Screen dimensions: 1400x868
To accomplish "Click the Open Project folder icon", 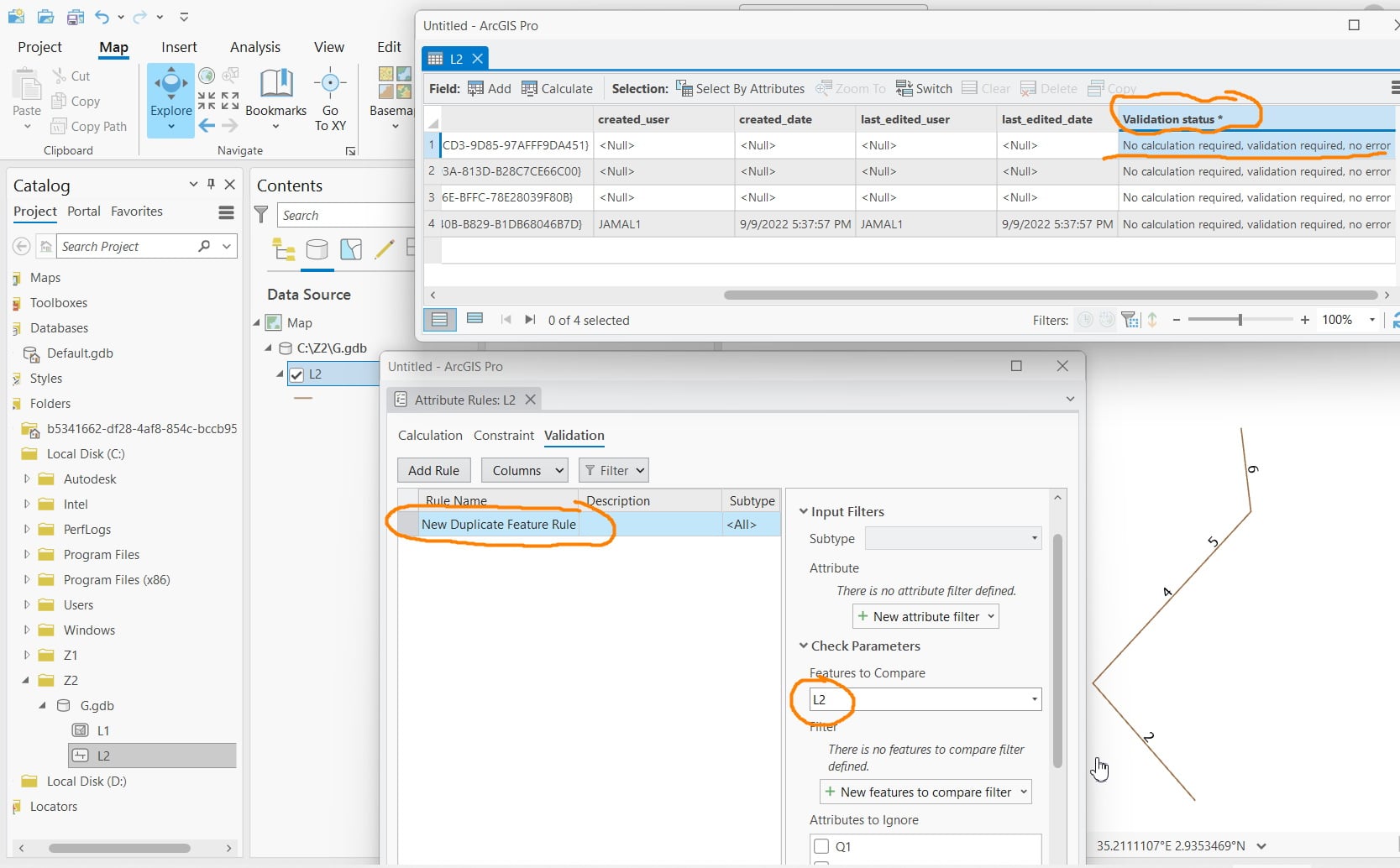I will pos(46,16).
